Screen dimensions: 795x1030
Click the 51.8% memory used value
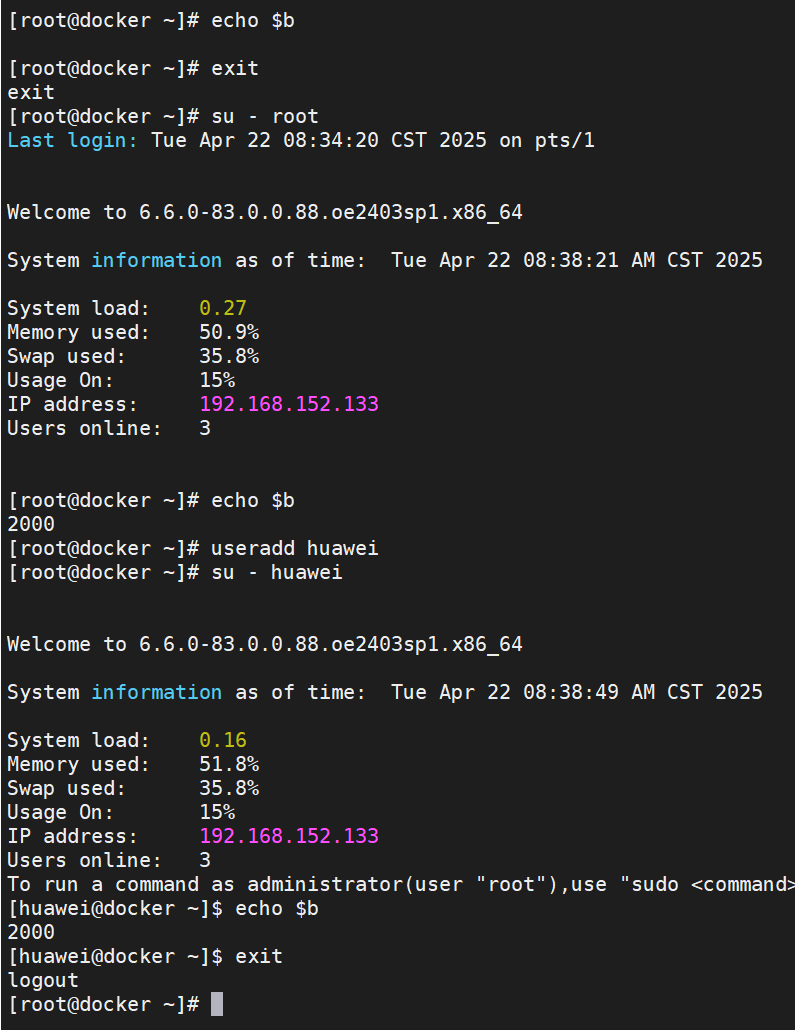(x=229, y=764)
